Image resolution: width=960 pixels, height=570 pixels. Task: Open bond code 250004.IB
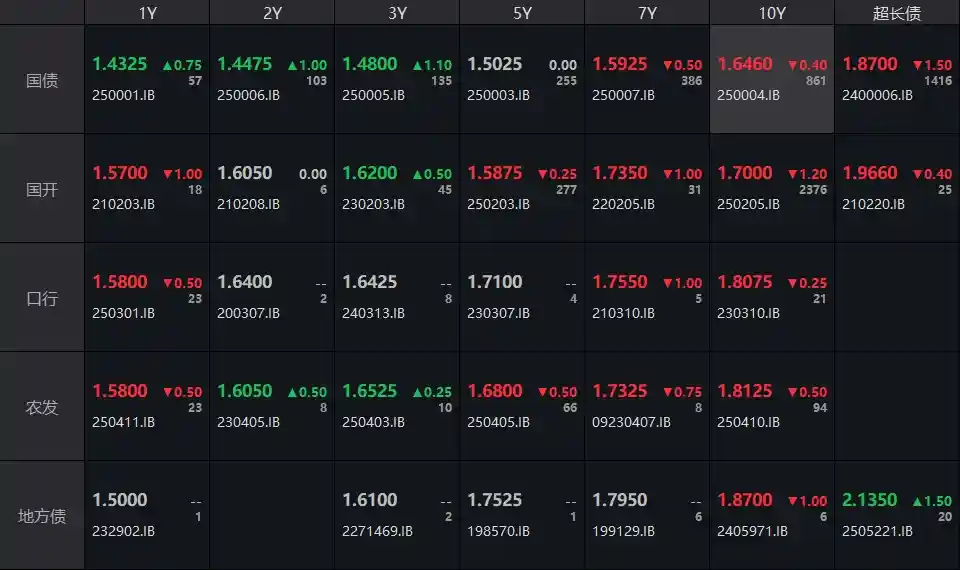coord(748,96)
